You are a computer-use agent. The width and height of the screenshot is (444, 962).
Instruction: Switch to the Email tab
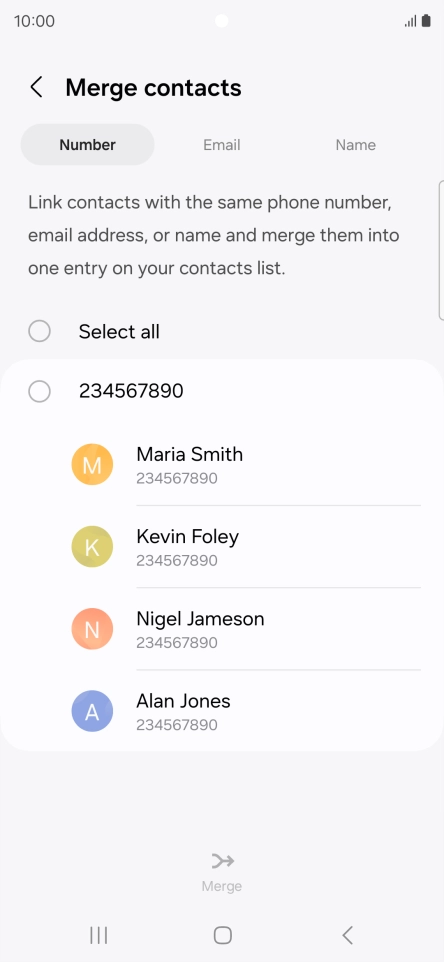pos(222,145)
